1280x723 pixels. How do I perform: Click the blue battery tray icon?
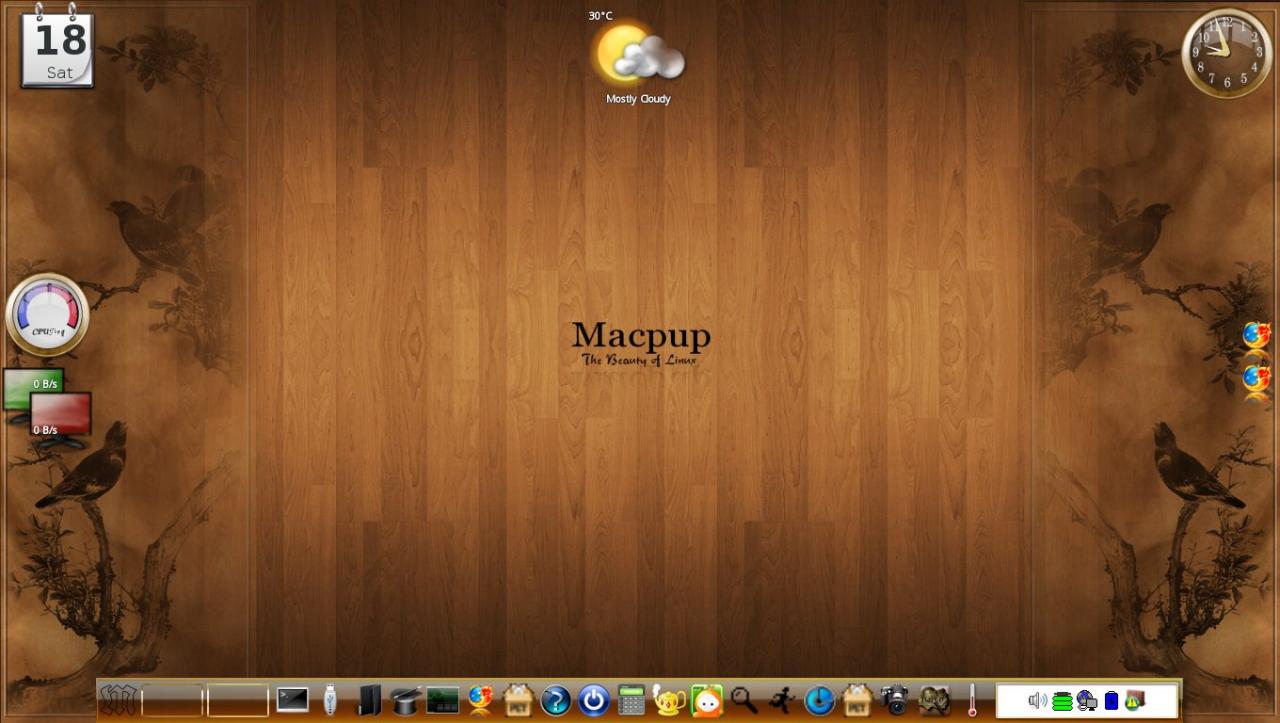(1111, 700)
